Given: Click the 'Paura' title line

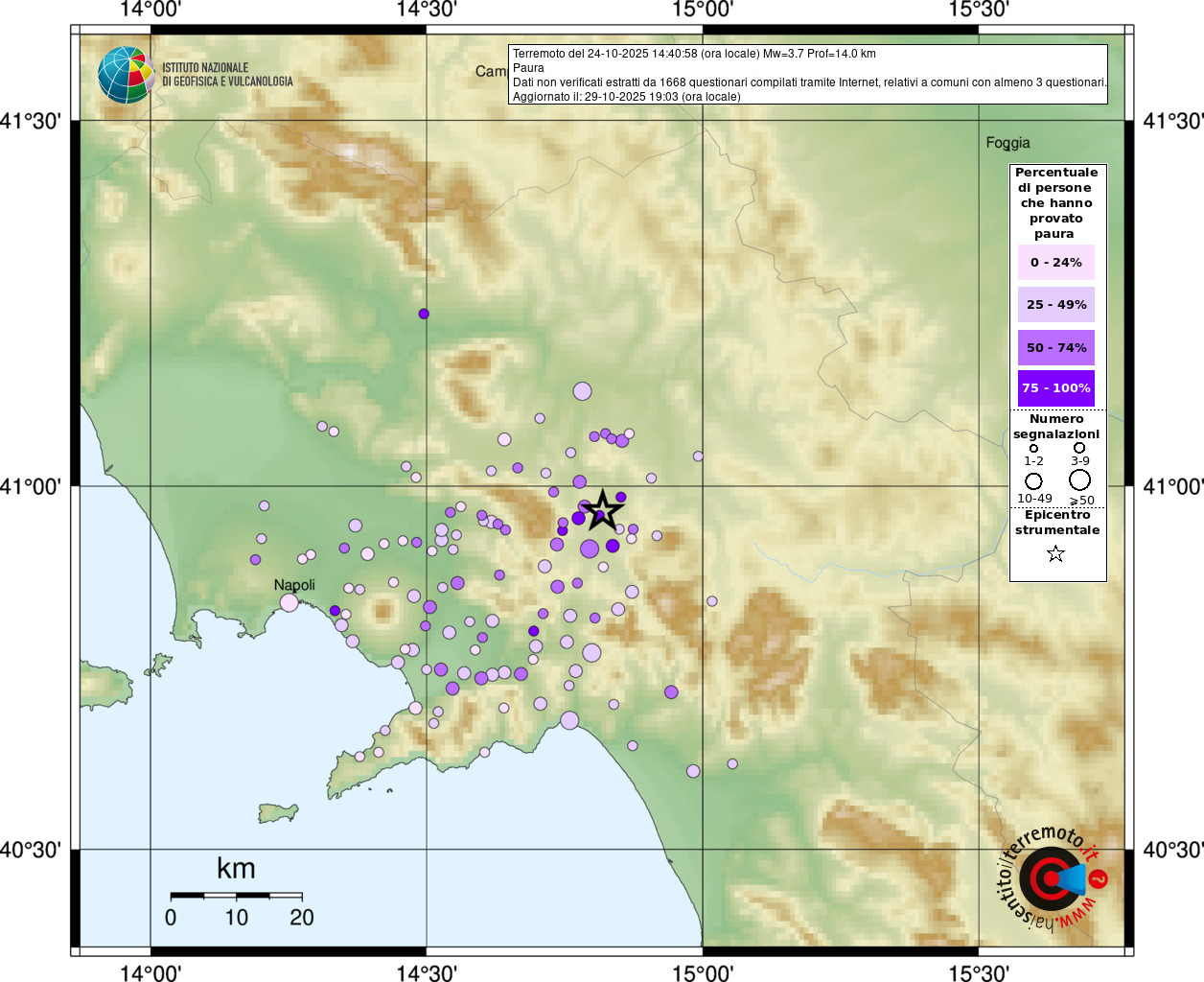Looking at the screenshot, I should (528, 68).
